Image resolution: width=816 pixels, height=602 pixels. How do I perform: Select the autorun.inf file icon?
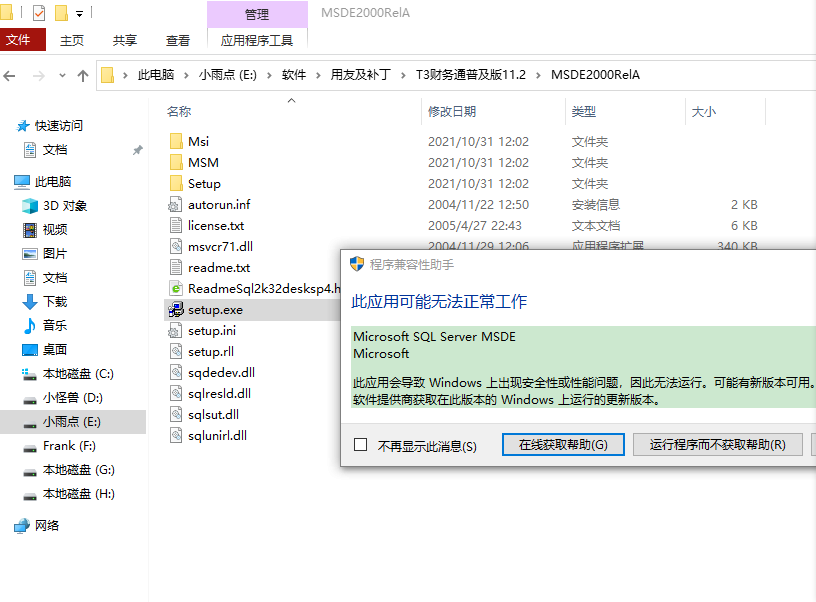(176, 205)
